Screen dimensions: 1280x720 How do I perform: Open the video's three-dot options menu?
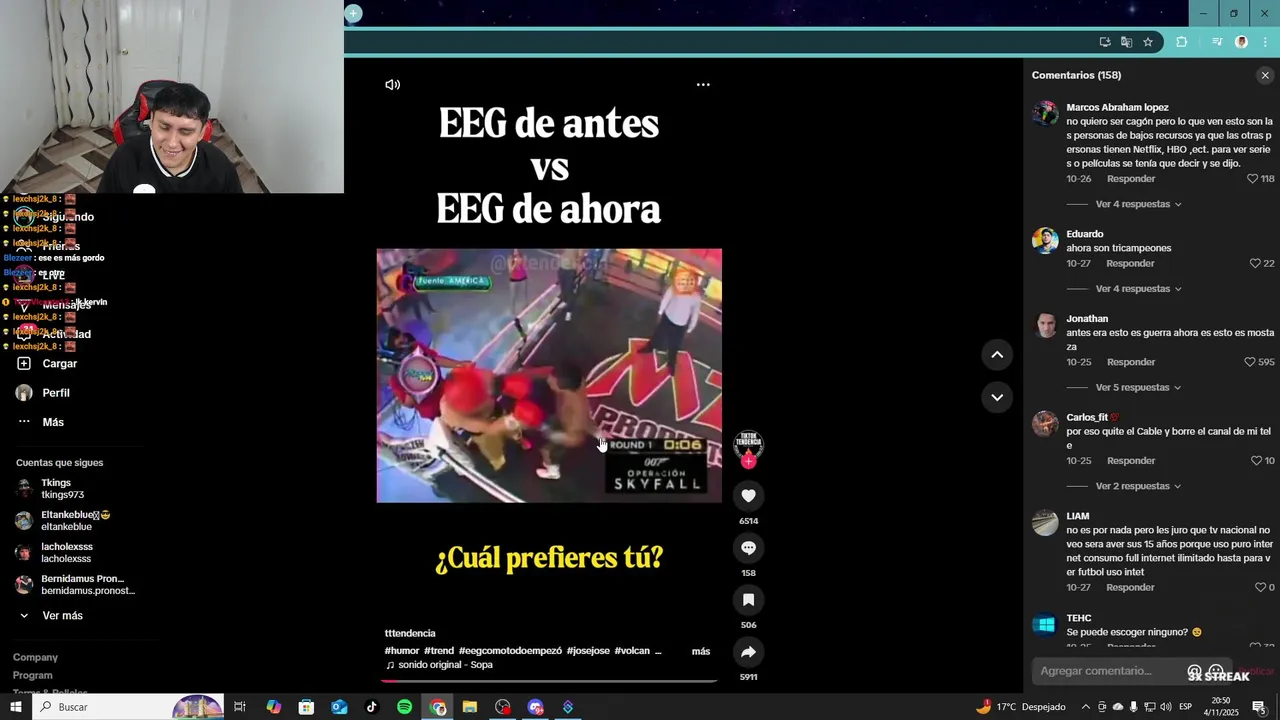(703, 85)
